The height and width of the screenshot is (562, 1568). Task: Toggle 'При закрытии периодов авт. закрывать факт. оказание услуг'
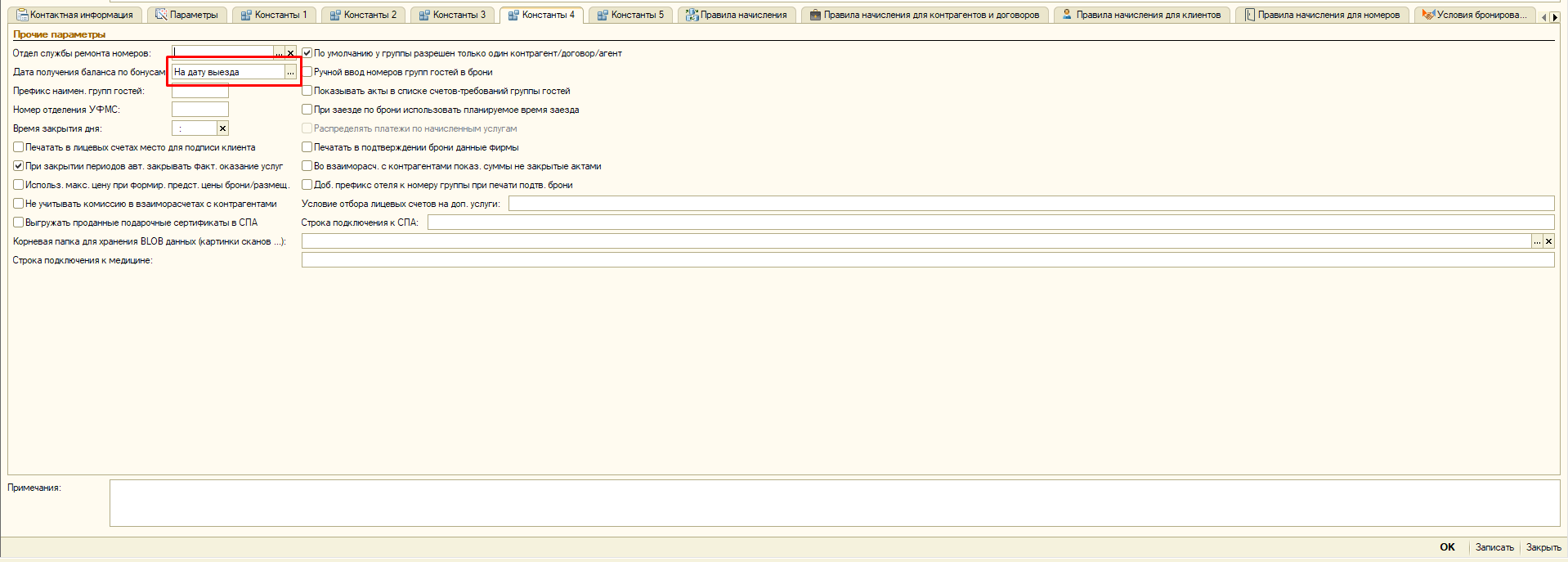(18, 166)
